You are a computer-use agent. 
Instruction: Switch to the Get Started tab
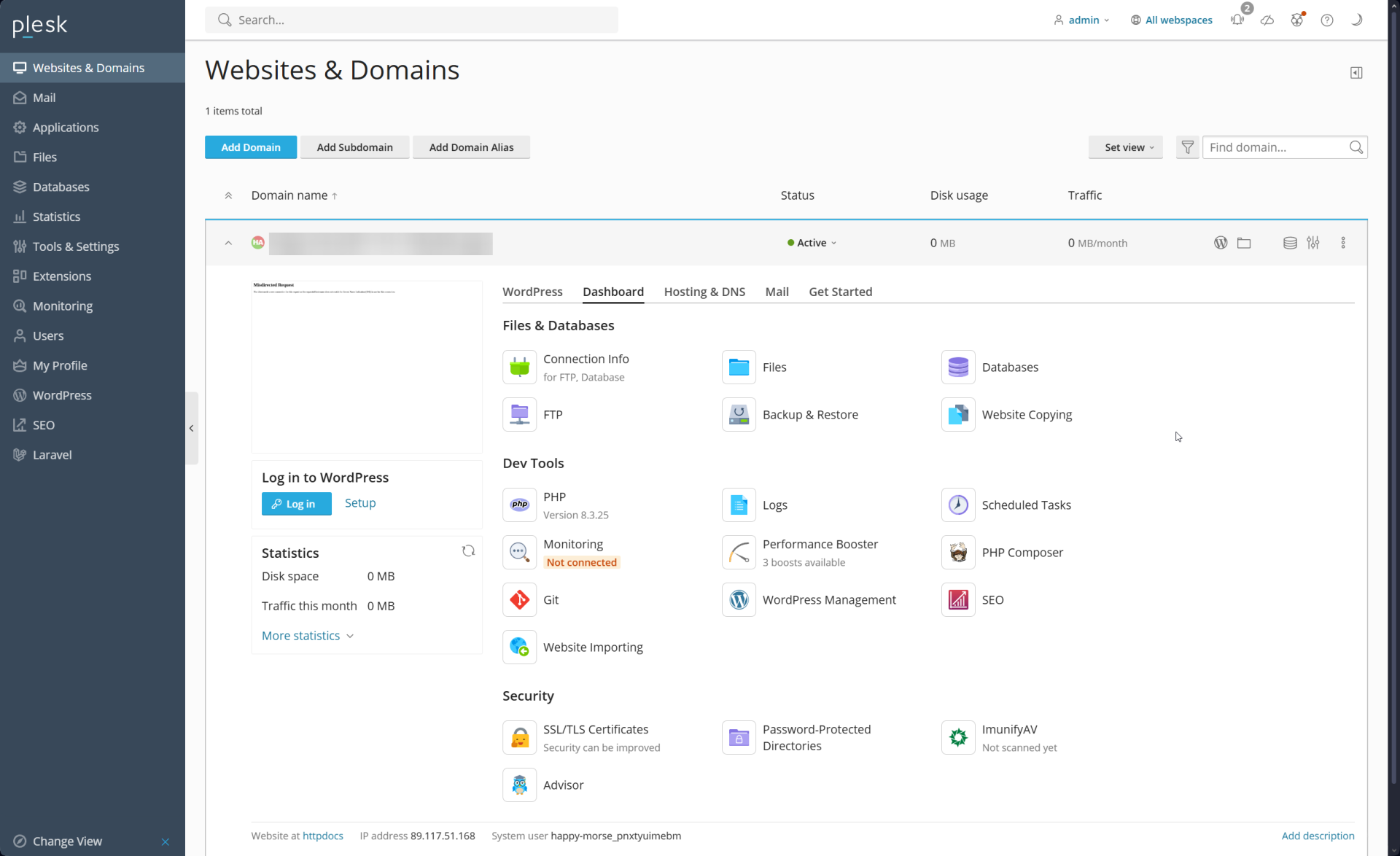point(840,292)
